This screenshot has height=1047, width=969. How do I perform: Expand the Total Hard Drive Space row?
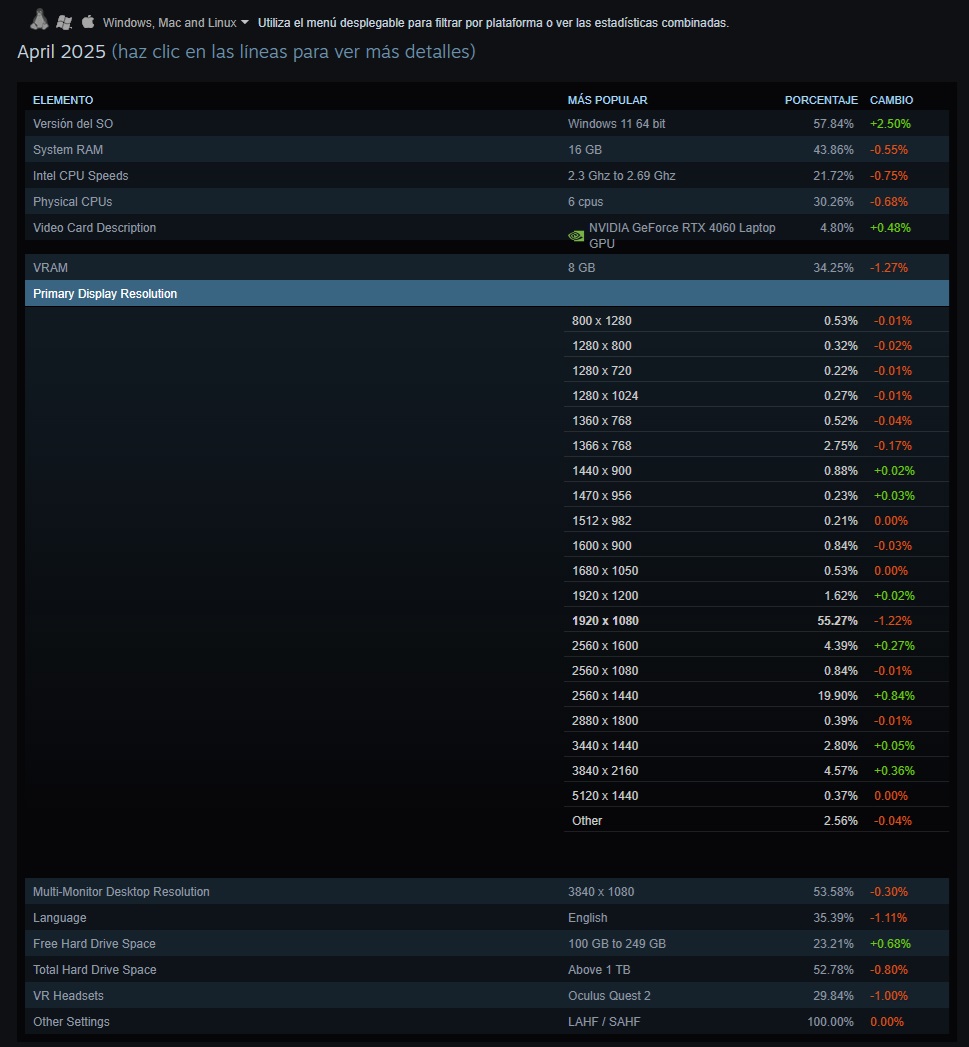[94, 970]
